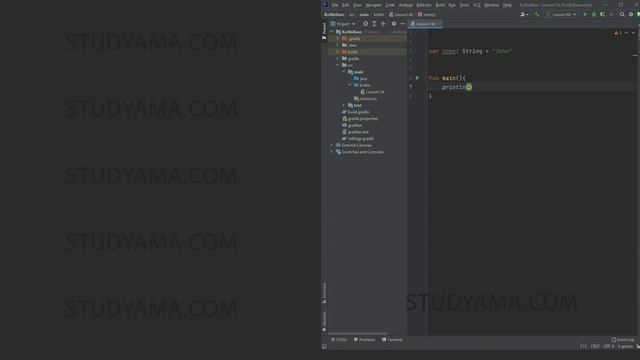Open the VCS menu
Image resolution: width=640 pixels, height=360 pixels.
tap(477, 5)
